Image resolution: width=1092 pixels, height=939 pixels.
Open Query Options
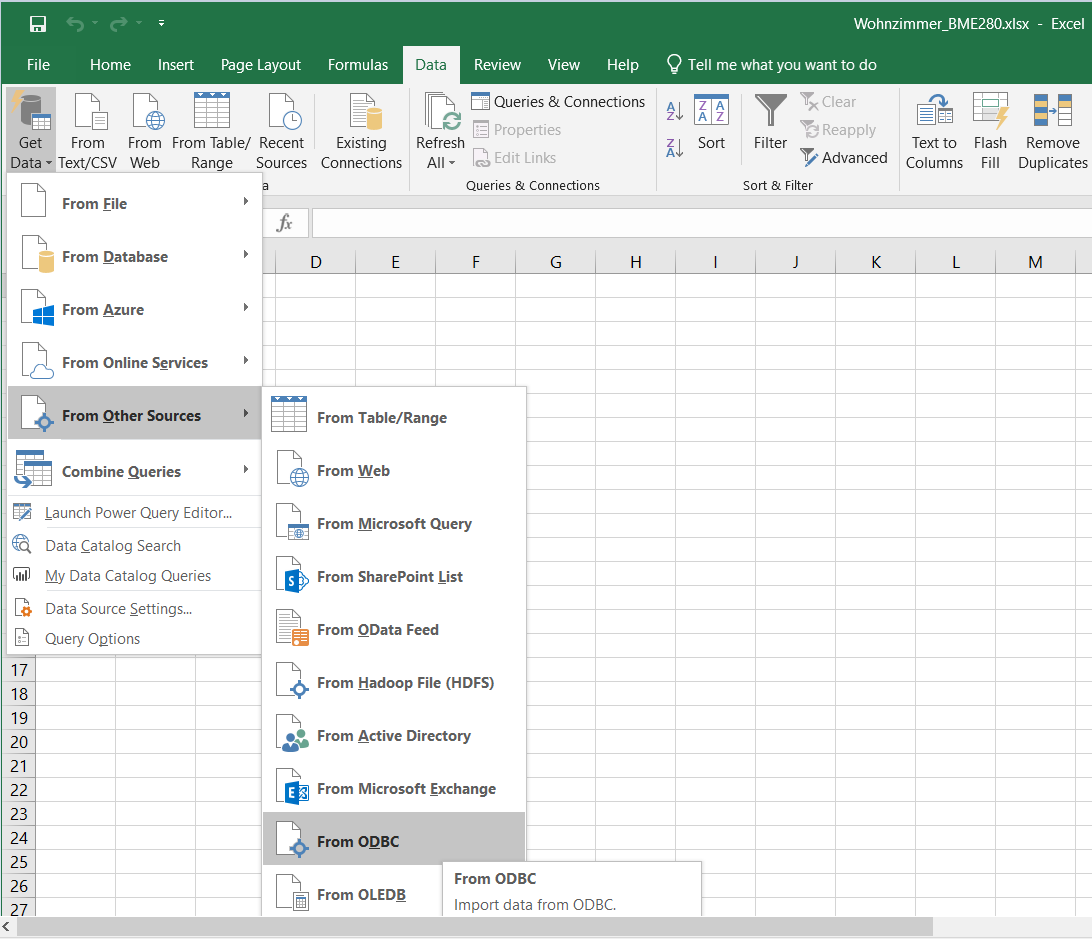point(134,639)
